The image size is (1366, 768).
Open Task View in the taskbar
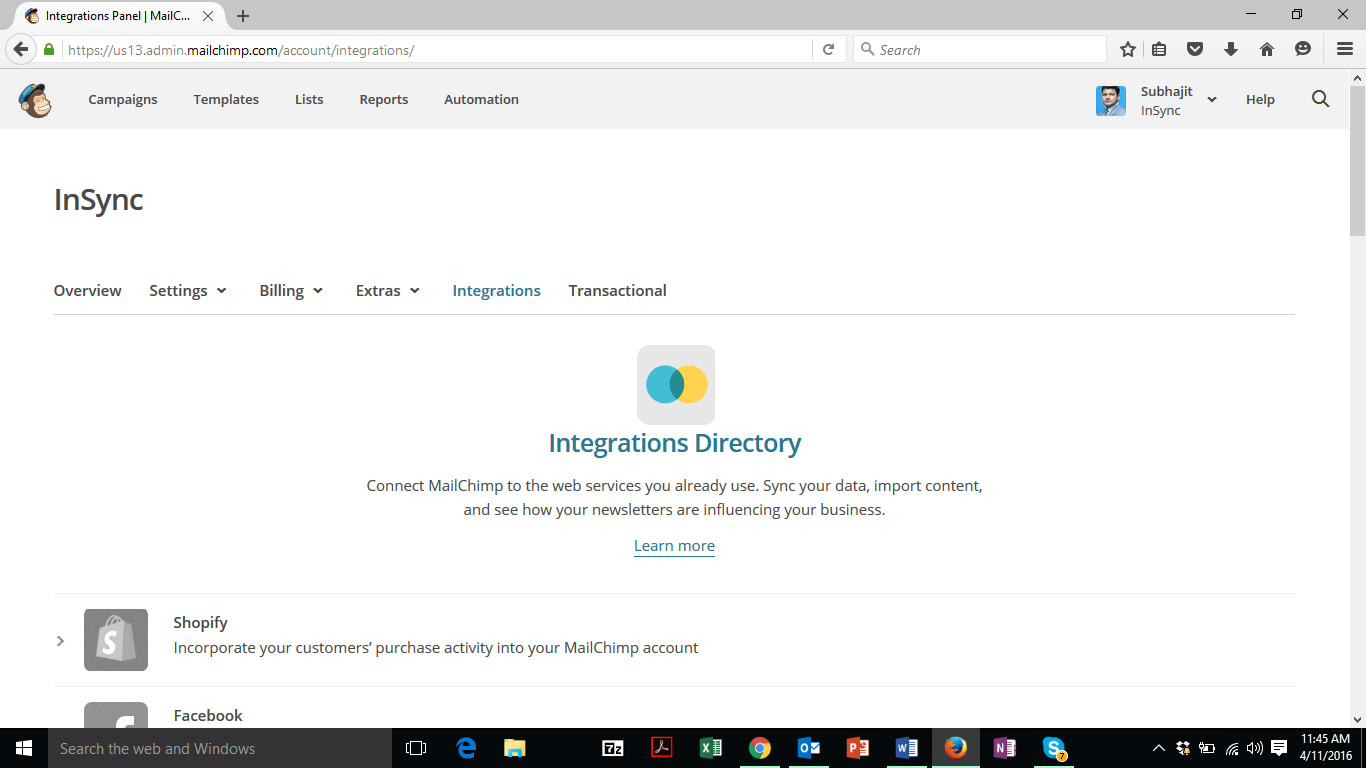pos(416,748)
